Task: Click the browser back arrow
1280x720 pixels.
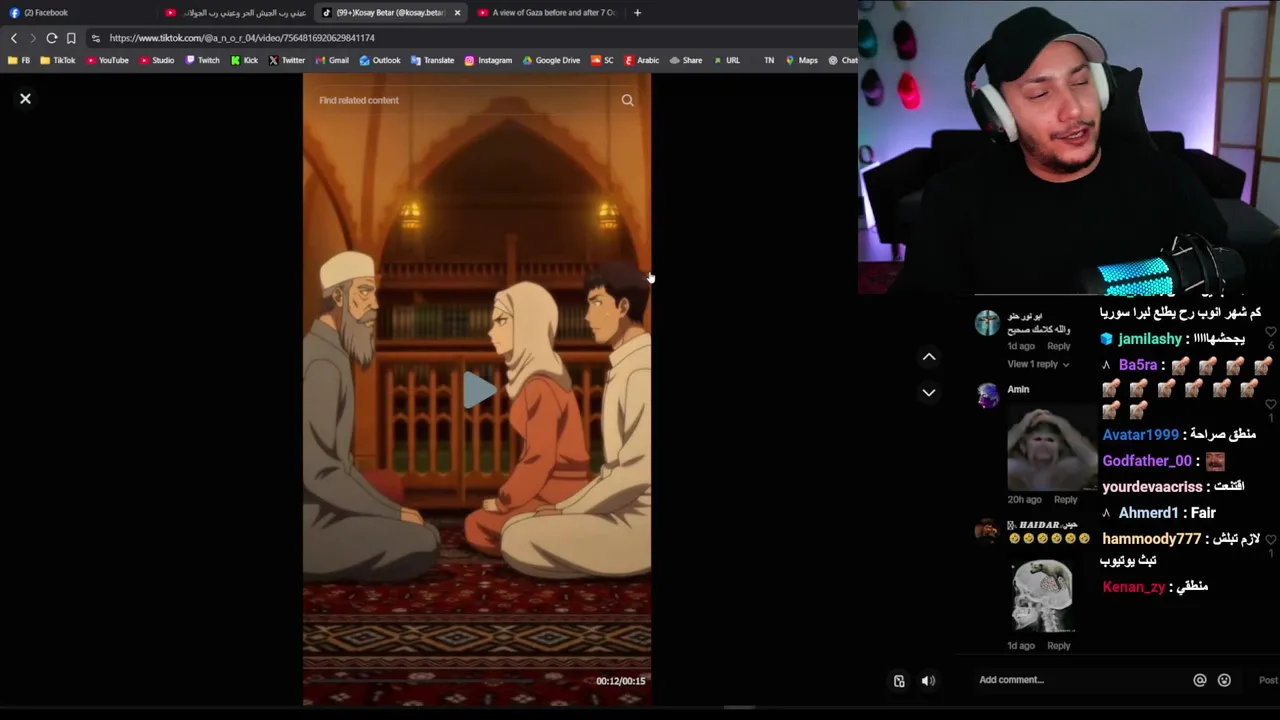Action: (14, 38)
